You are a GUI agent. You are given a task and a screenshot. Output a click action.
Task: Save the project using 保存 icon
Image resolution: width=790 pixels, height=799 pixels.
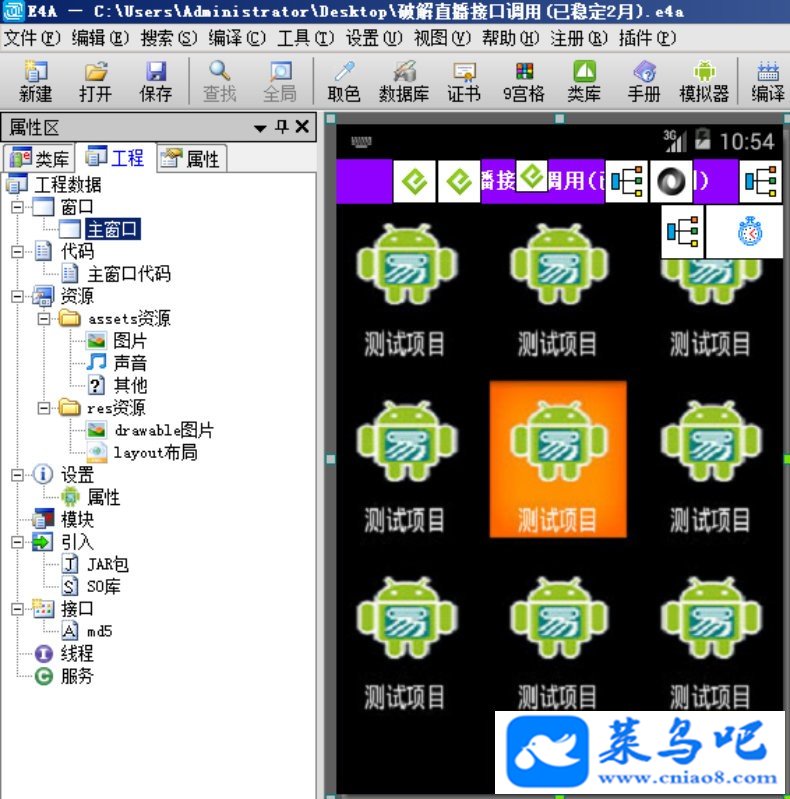point(155,81)
